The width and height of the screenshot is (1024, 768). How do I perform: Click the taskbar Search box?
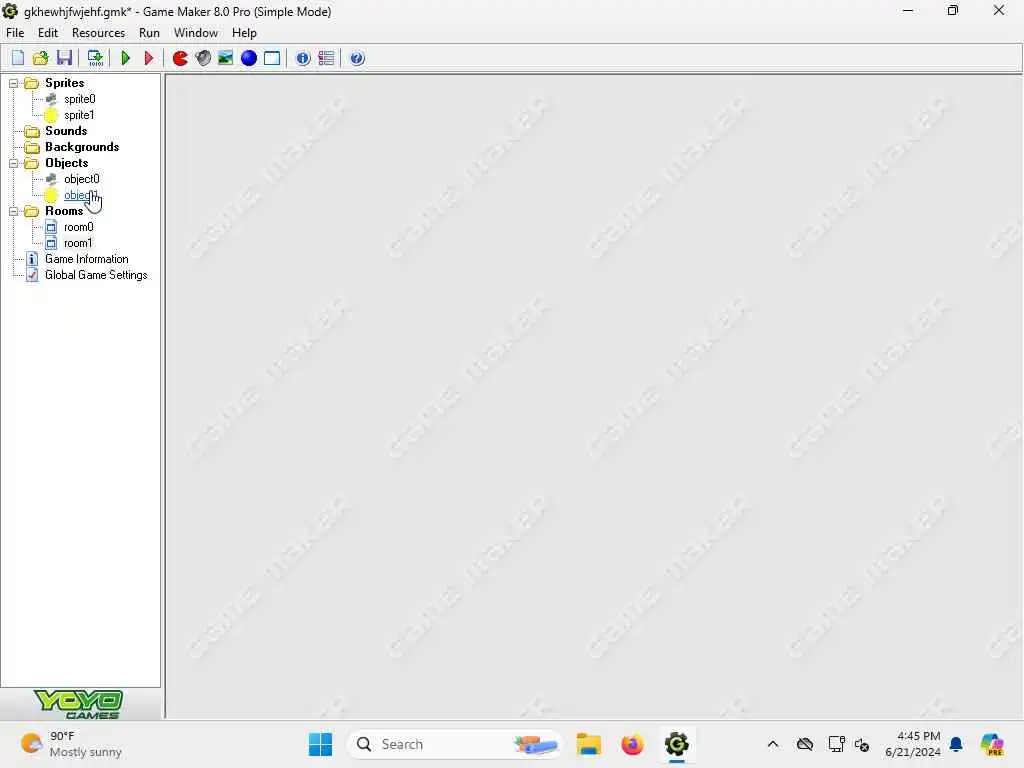455,744
